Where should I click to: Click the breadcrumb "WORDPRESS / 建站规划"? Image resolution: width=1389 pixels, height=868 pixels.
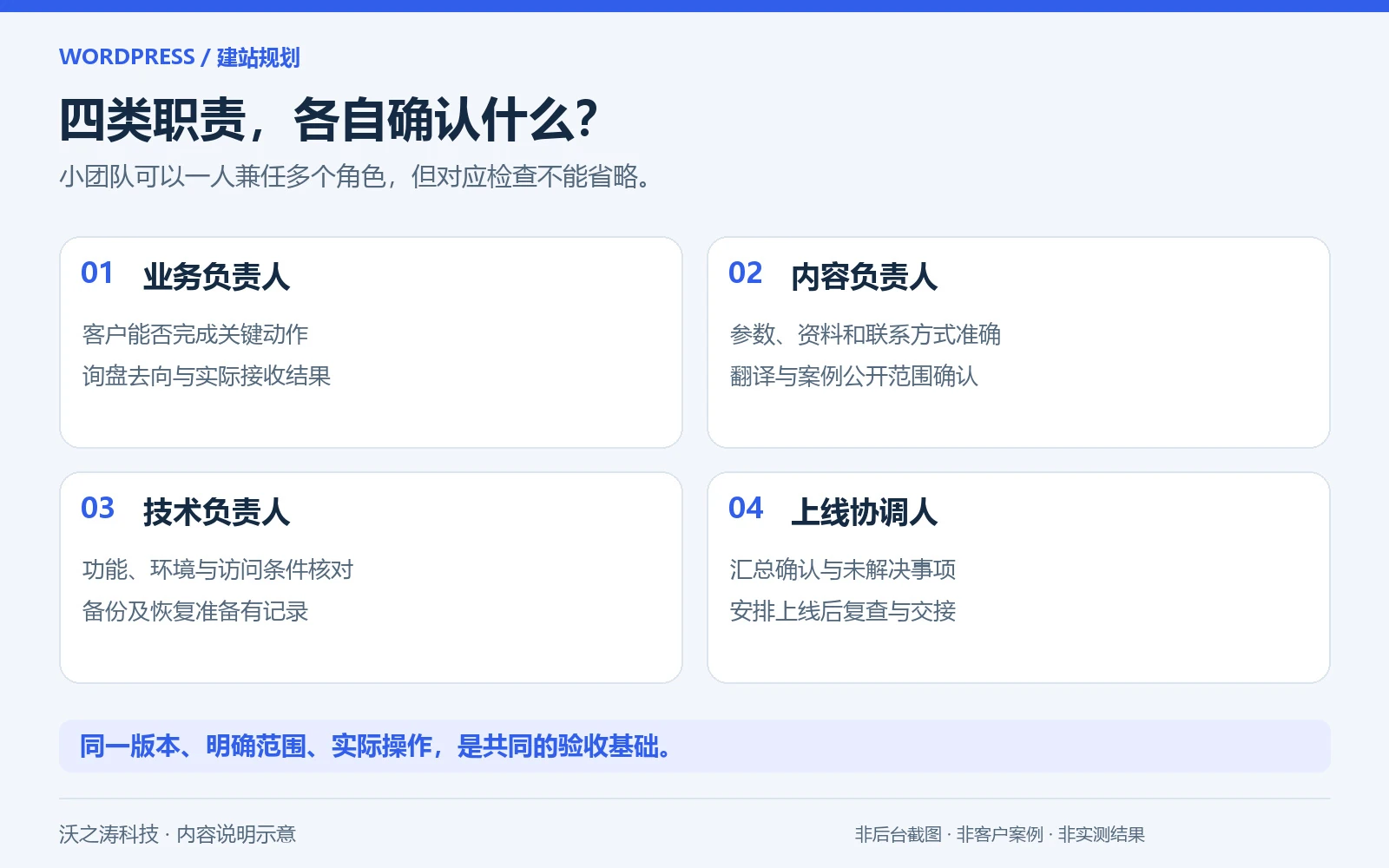coord(180,57)
